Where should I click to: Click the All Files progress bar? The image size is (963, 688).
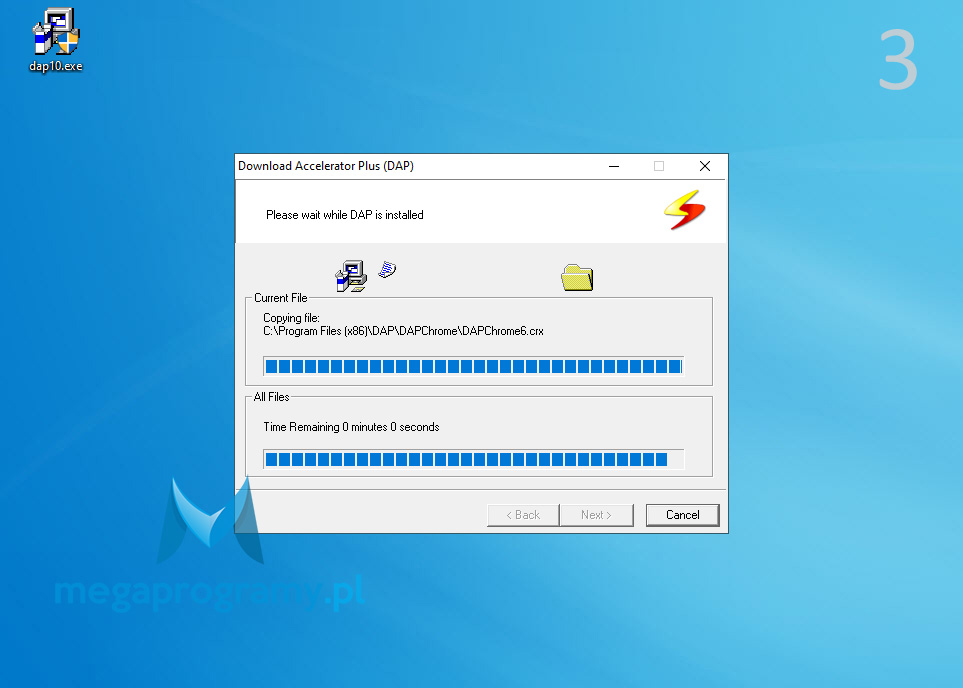pyautogui.click(x=474, y=459)
